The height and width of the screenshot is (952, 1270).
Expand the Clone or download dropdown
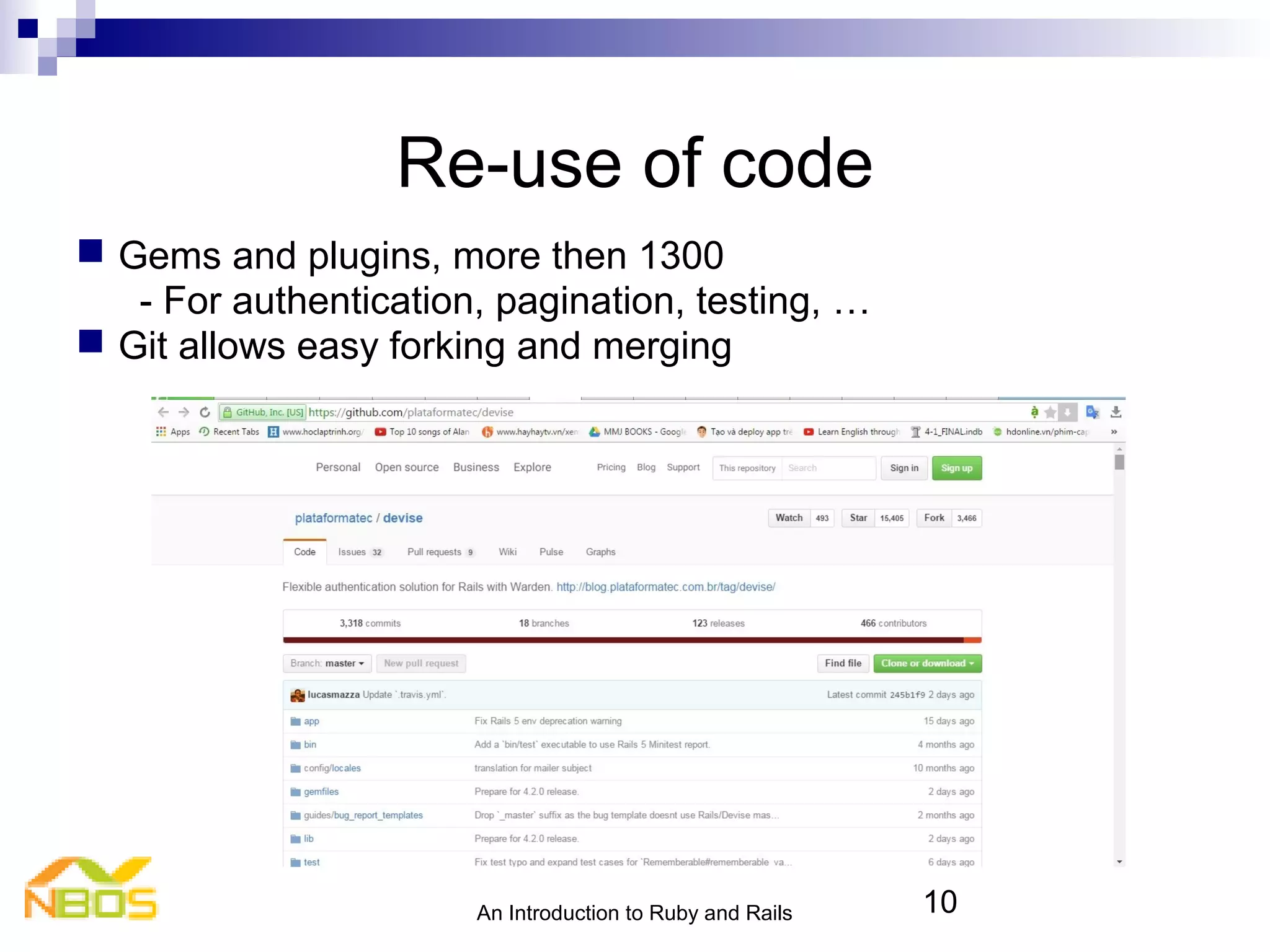[x=927, y=663]
